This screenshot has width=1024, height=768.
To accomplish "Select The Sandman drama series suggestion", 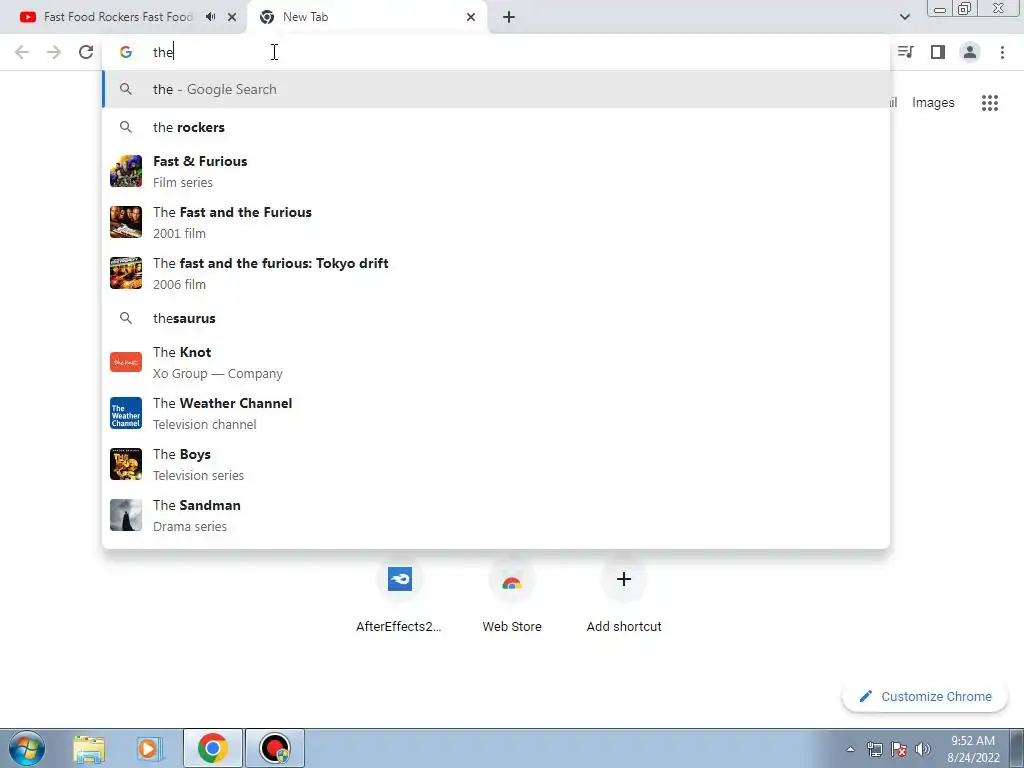I will [x=496, y=515].
